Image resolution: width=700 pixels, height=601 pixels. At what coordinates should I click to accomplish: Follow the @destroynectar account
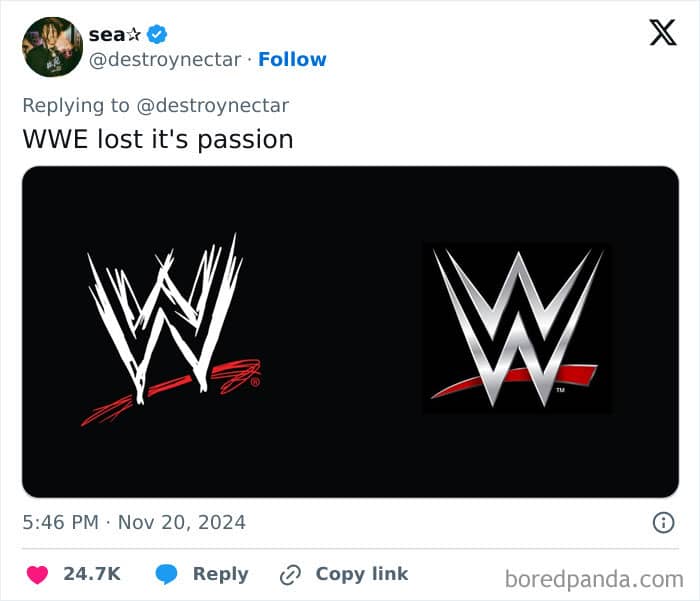[x=292, y=59]
